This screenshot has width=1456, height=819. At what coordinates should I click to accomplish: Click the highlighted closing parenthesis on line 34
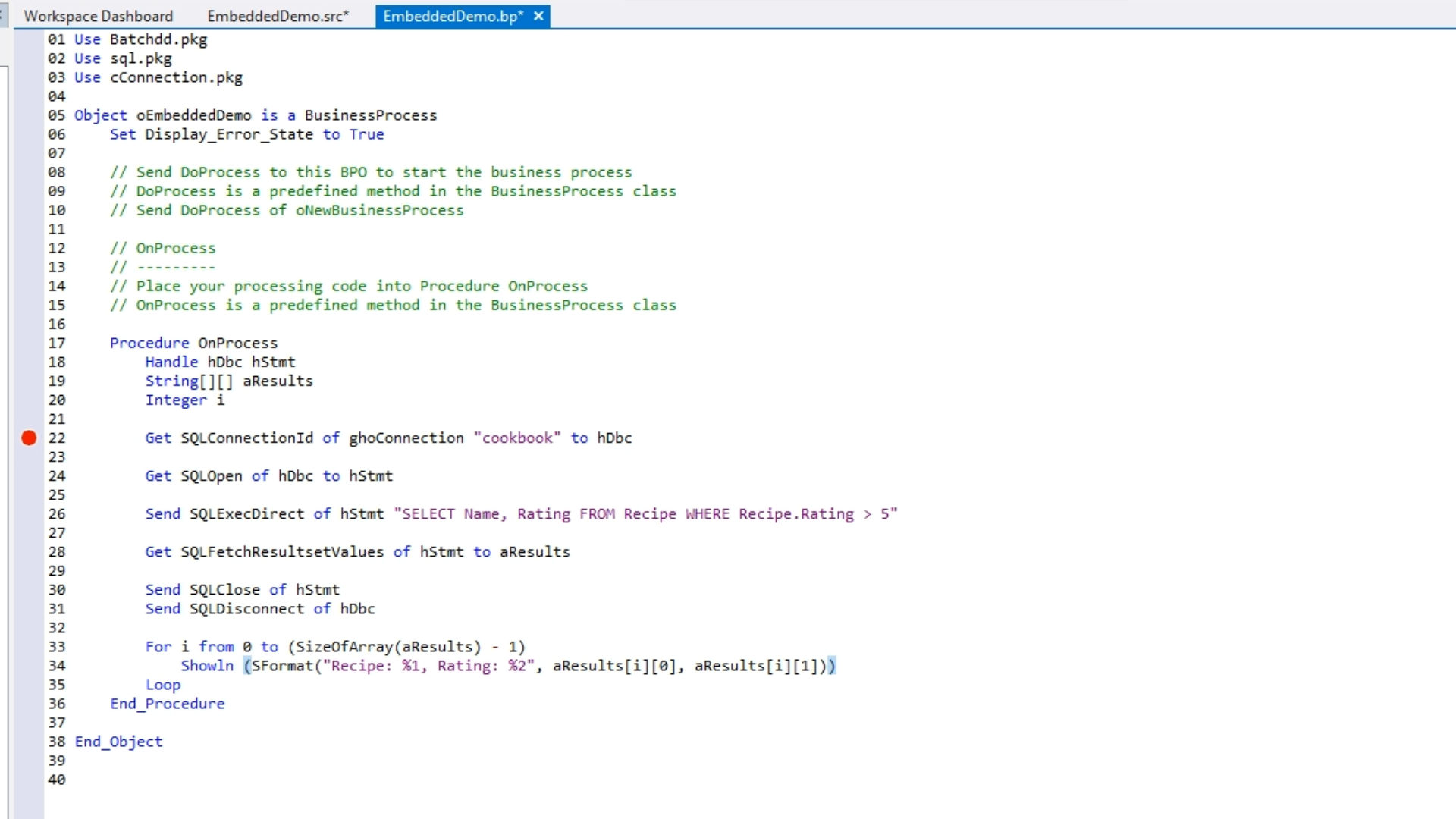[832, 666]
